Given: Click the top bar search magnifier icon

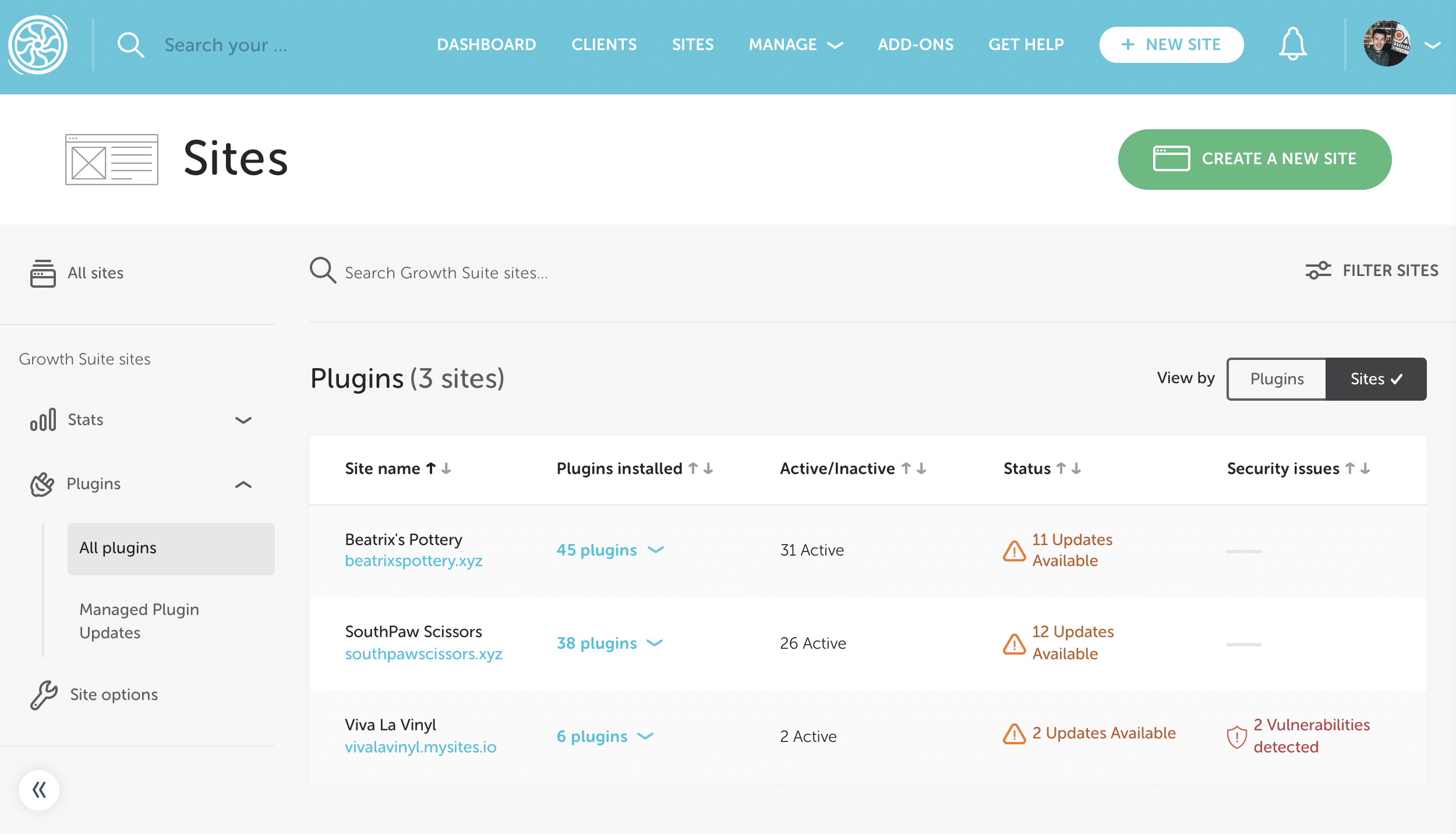Looking at the screenshot, I should (130, 45).
